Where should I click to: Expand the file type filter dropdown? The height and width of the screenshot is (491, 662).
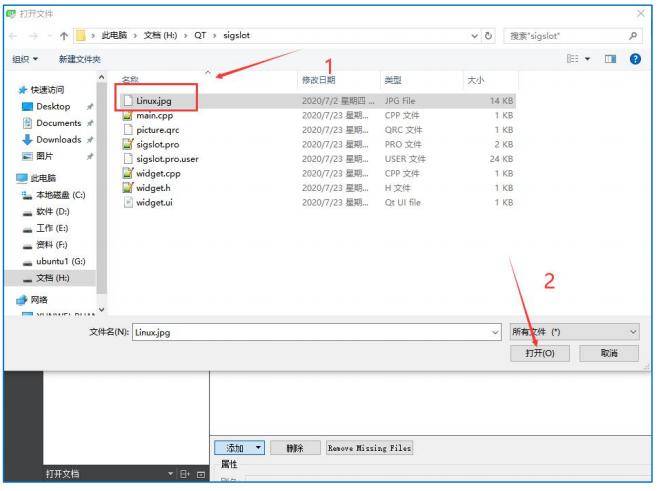coord(633,332)
